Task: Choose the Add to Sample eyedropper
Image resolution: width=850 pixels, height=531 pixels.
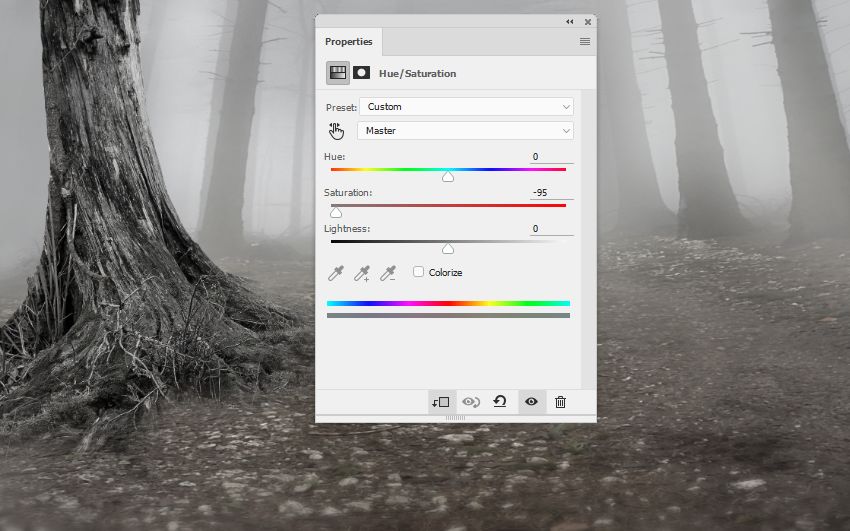Action: (x=362, y=273)
